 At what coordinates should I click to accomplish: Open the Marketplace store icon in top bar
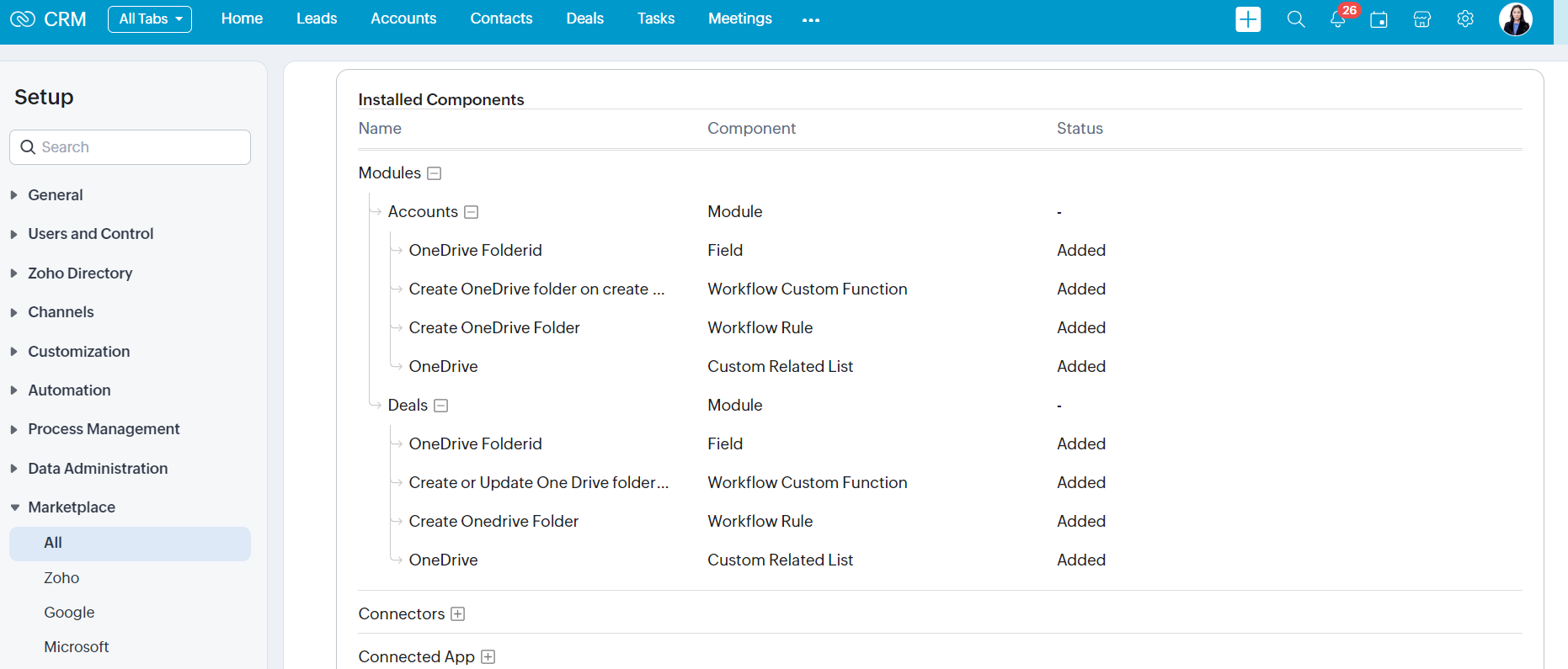1422,19
